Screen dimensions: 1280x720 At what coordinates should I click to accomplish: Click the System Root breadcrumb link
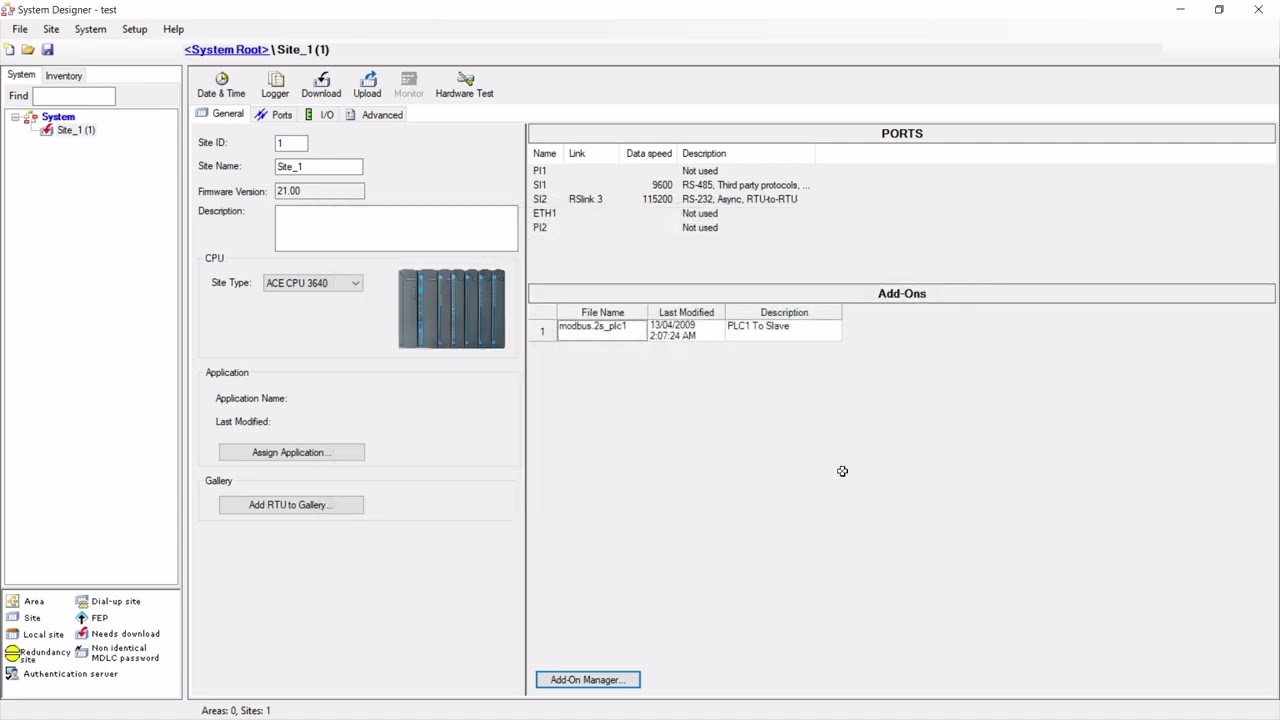click(x=226, y=50)
